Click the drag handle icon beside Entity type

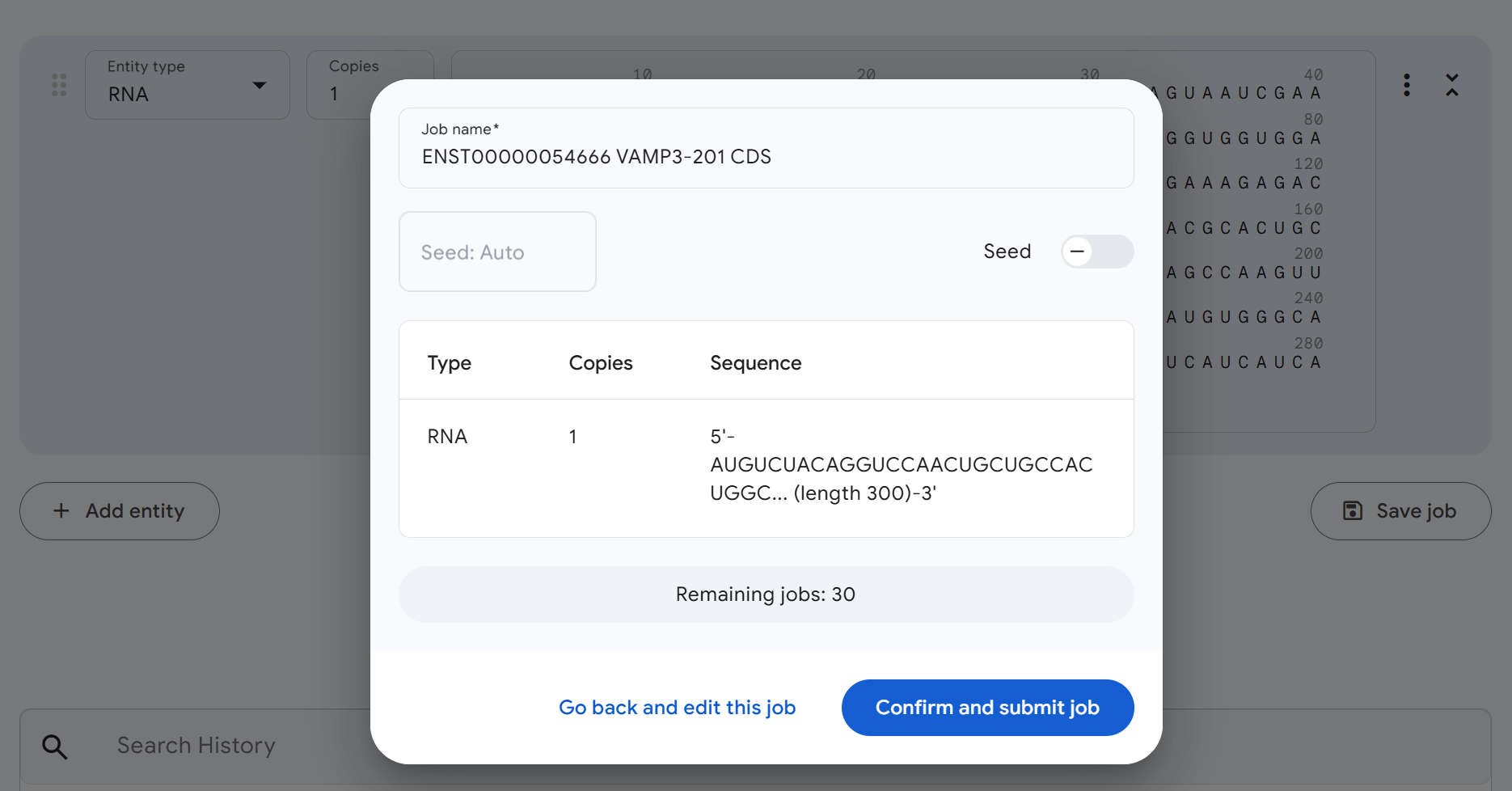coord(59,85)
